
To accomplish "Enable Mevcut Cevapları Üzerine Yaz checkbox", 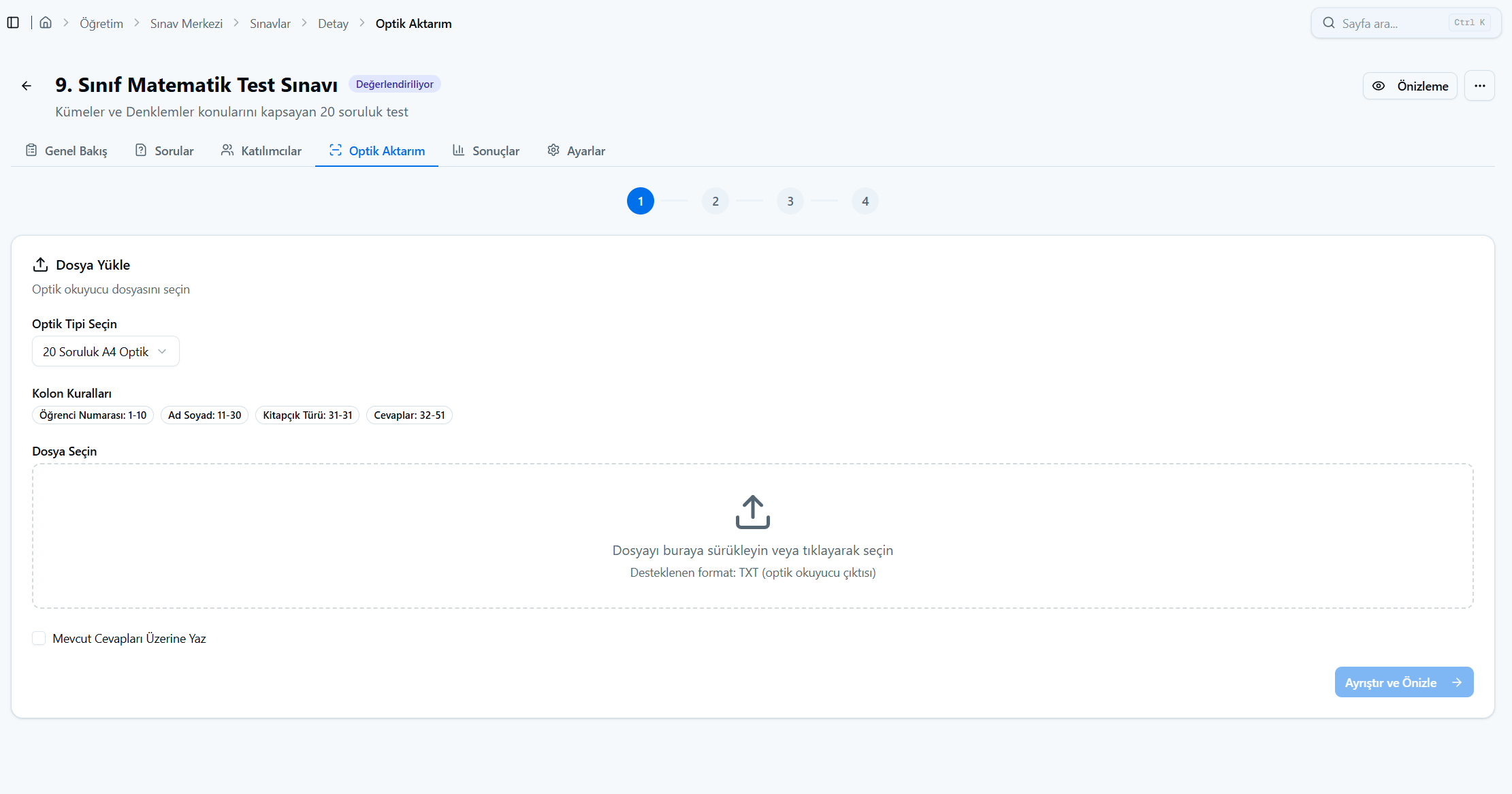I will tap(39, 638).
